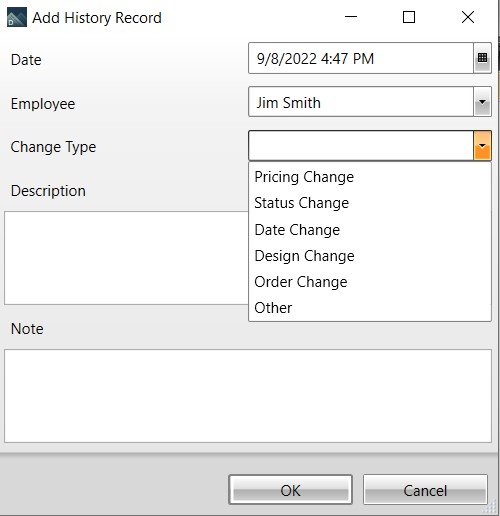
Task: Click the Employee combo box showing Jim Smith
Action: pyautogui.click(x=361, y=102)
